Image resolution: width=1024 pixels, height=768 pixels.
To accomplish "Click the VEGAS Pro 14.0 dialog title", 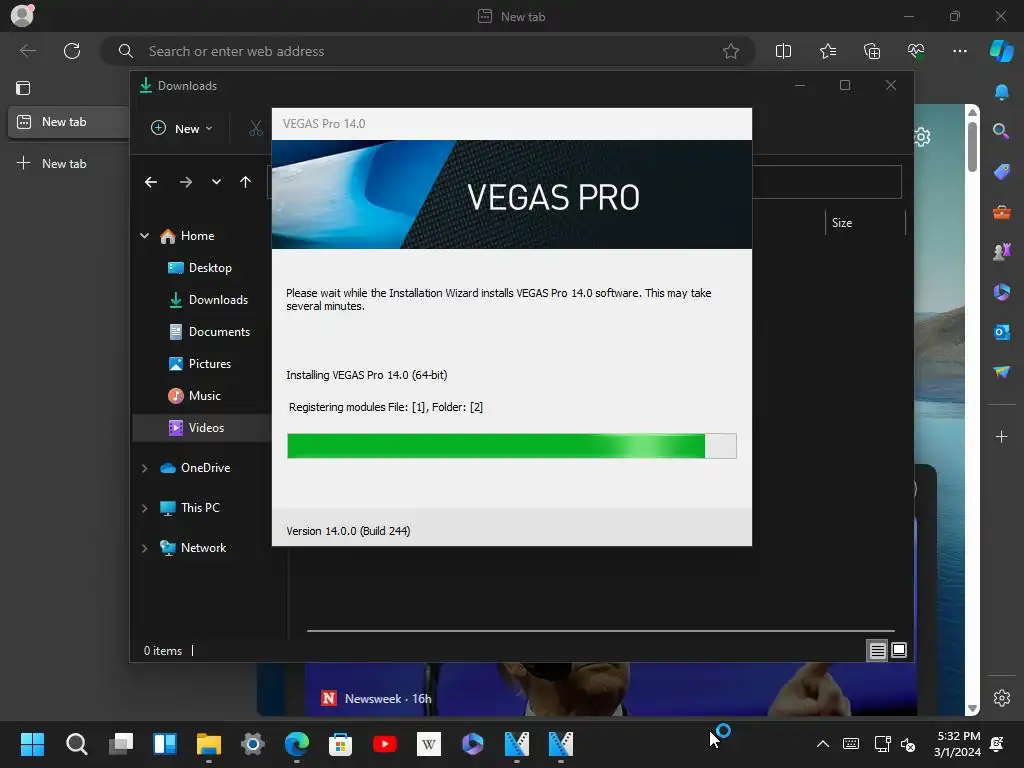I will (x=324, y=124).
